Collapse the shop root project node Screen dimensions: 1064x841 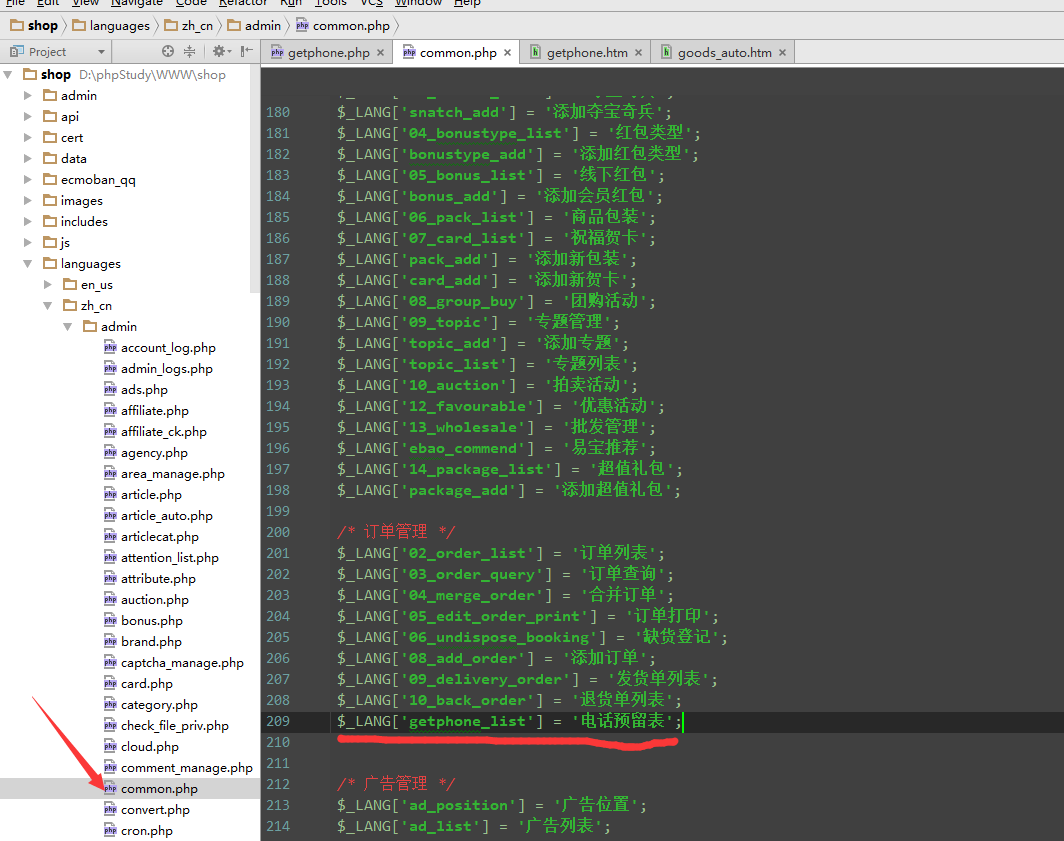(8, 74)
